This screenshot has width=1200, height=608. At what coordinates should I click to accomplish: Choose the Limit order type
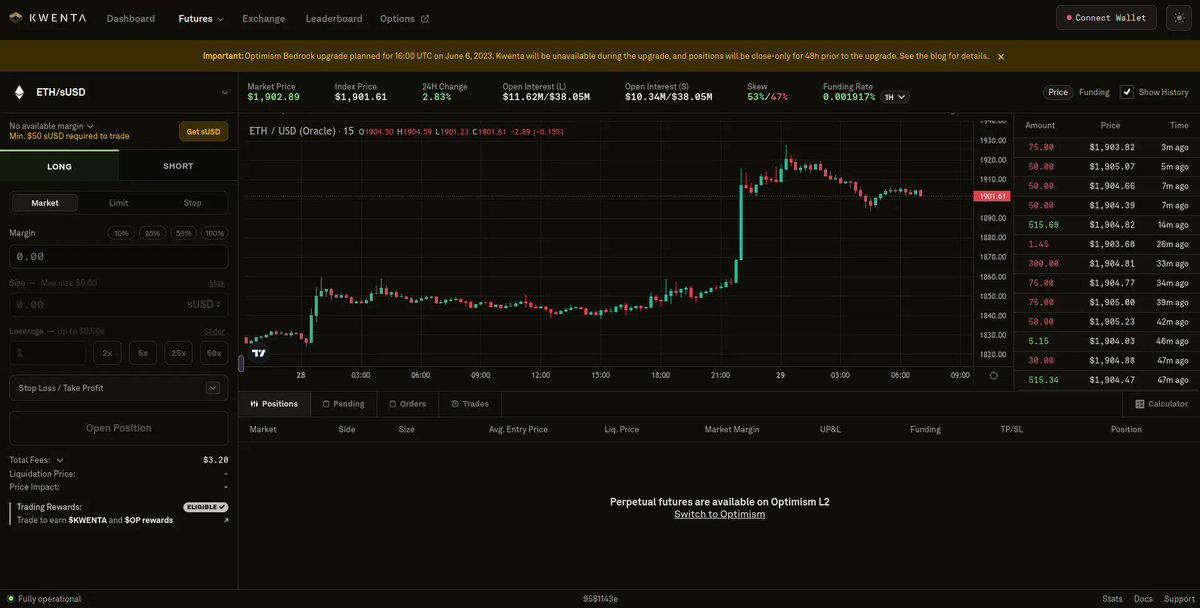(118, 203)
